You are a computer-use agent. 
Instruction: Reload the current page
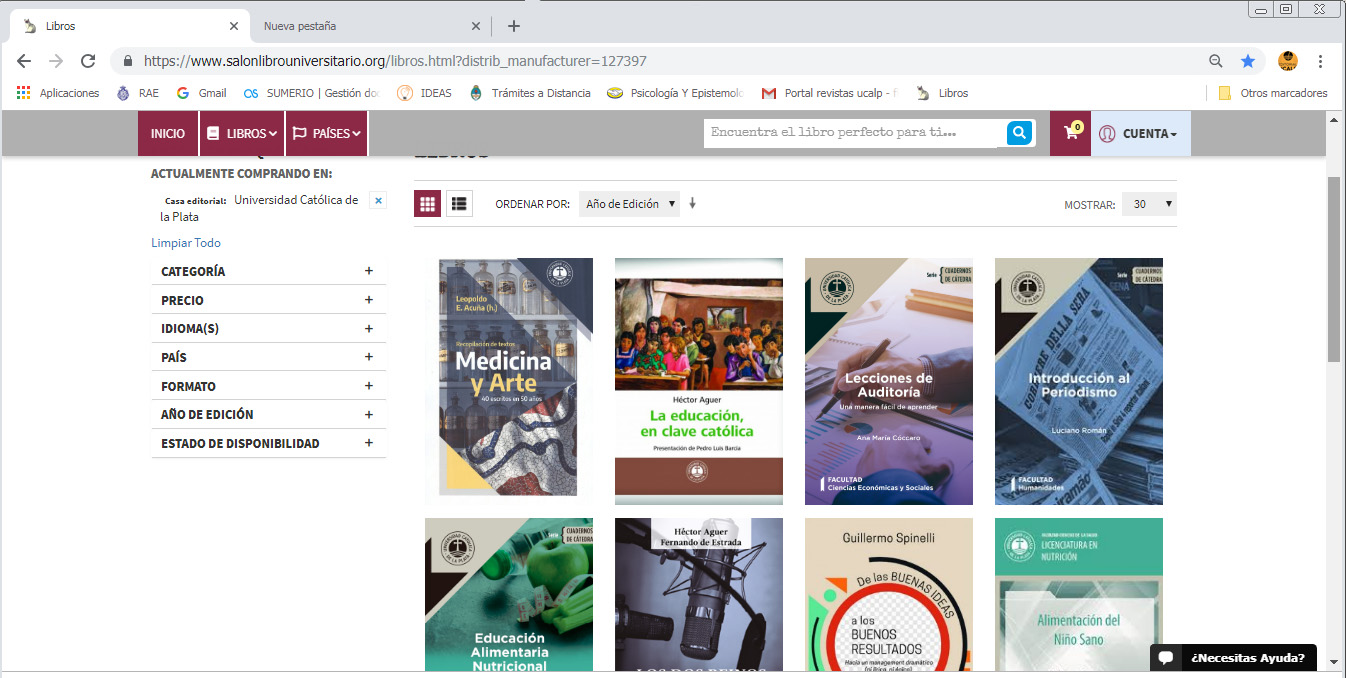(88, 60)
